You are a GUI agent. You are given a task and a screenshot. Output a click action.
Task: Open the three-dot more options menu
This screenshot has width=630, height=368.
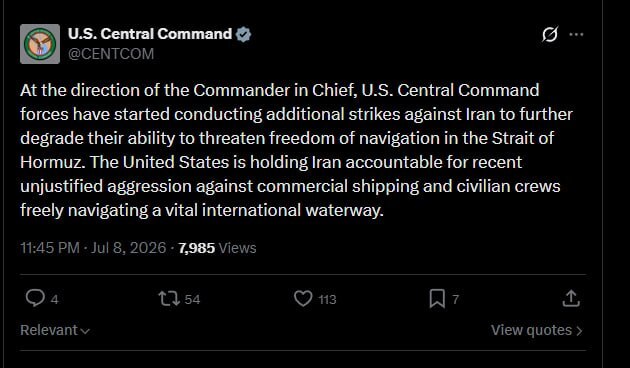pyautogui.click(x=576, y=35)
